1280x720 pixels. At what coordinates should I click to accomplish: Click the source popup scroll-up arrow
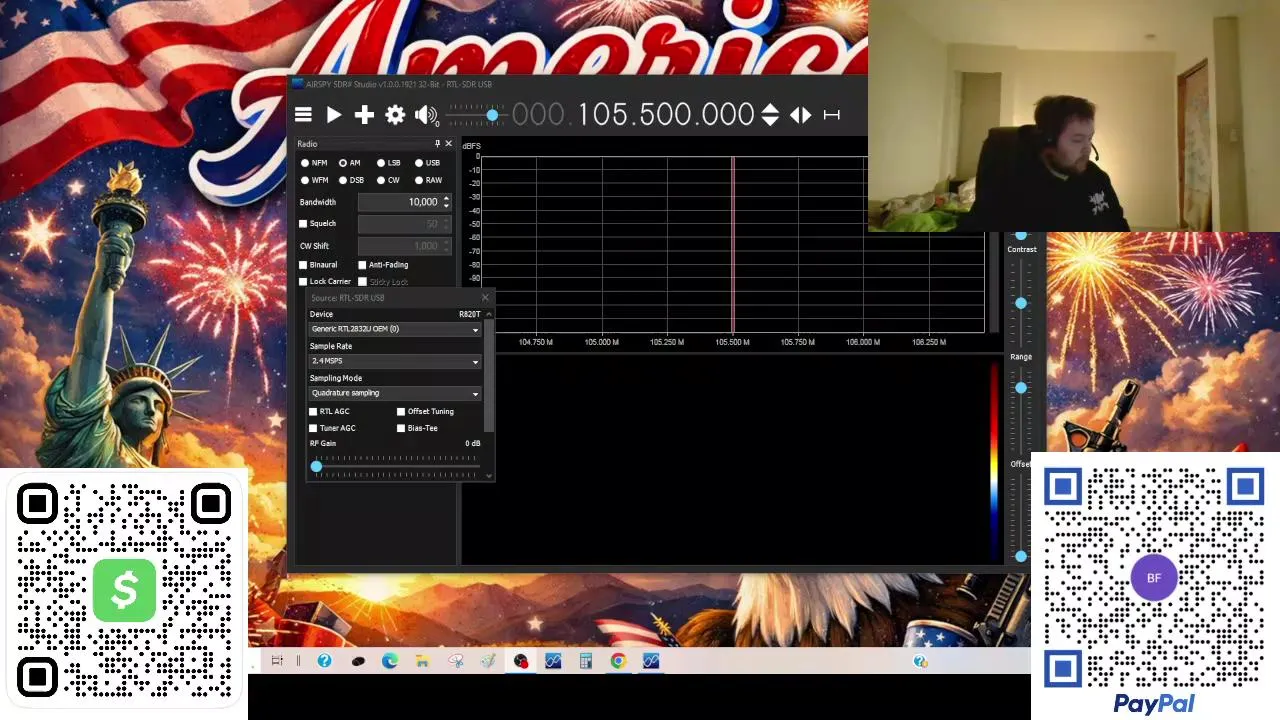[489, 314]
